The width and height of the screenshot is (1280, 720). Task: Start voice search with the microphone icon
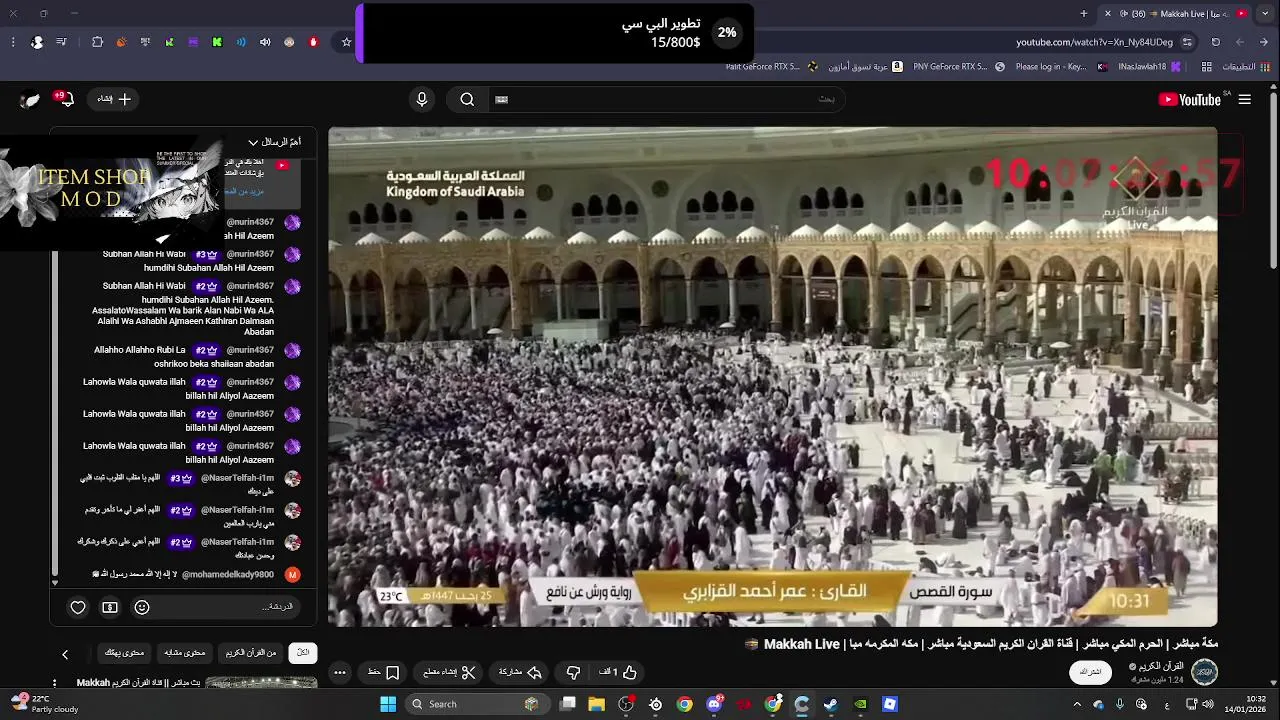(x=422, y=99)
